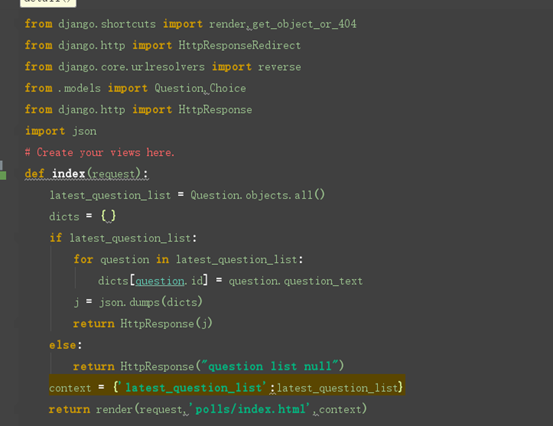
Task: Click "Question.objects.all()" on the assignment line
Action: coord(257,195)
